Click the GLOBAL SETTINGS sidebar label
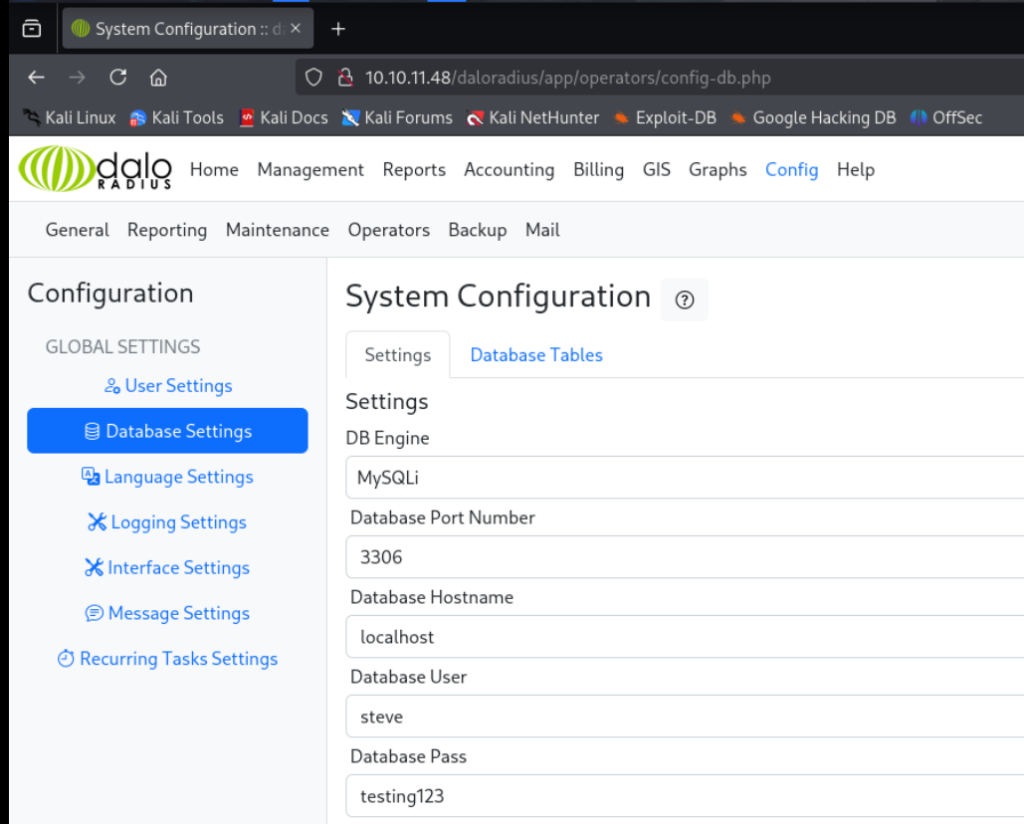The height and width of the screenshot is (824, 1024). point(123,347)
